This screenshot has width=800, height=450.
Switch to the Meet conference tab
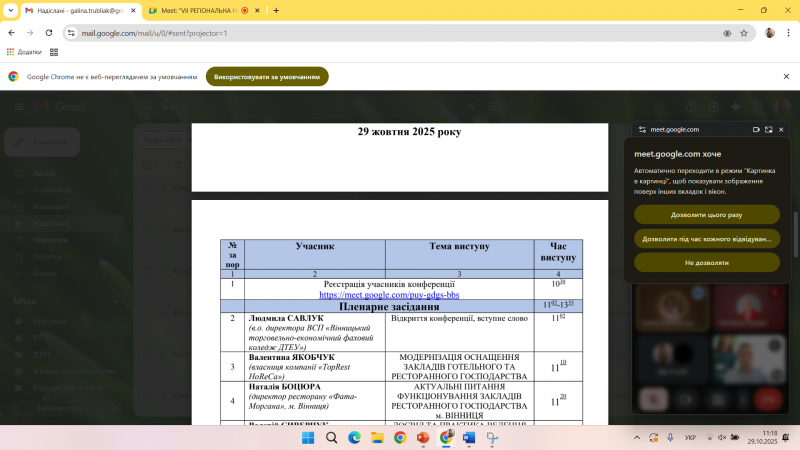[x=195, y=10]
